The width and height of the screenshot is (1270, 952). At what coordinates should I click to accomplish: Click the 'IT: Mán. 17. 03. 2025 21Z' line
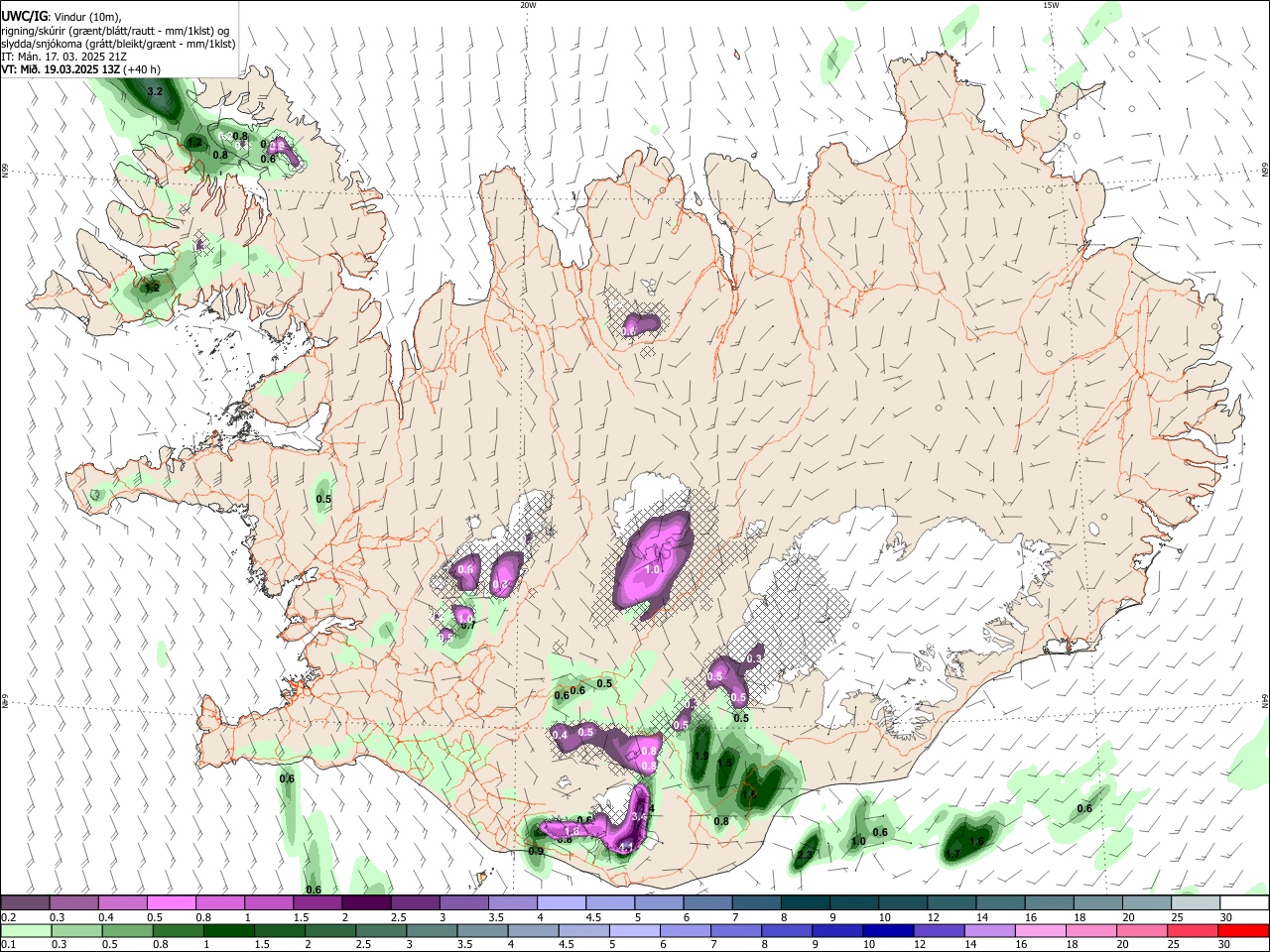click(x=64, y=57)
